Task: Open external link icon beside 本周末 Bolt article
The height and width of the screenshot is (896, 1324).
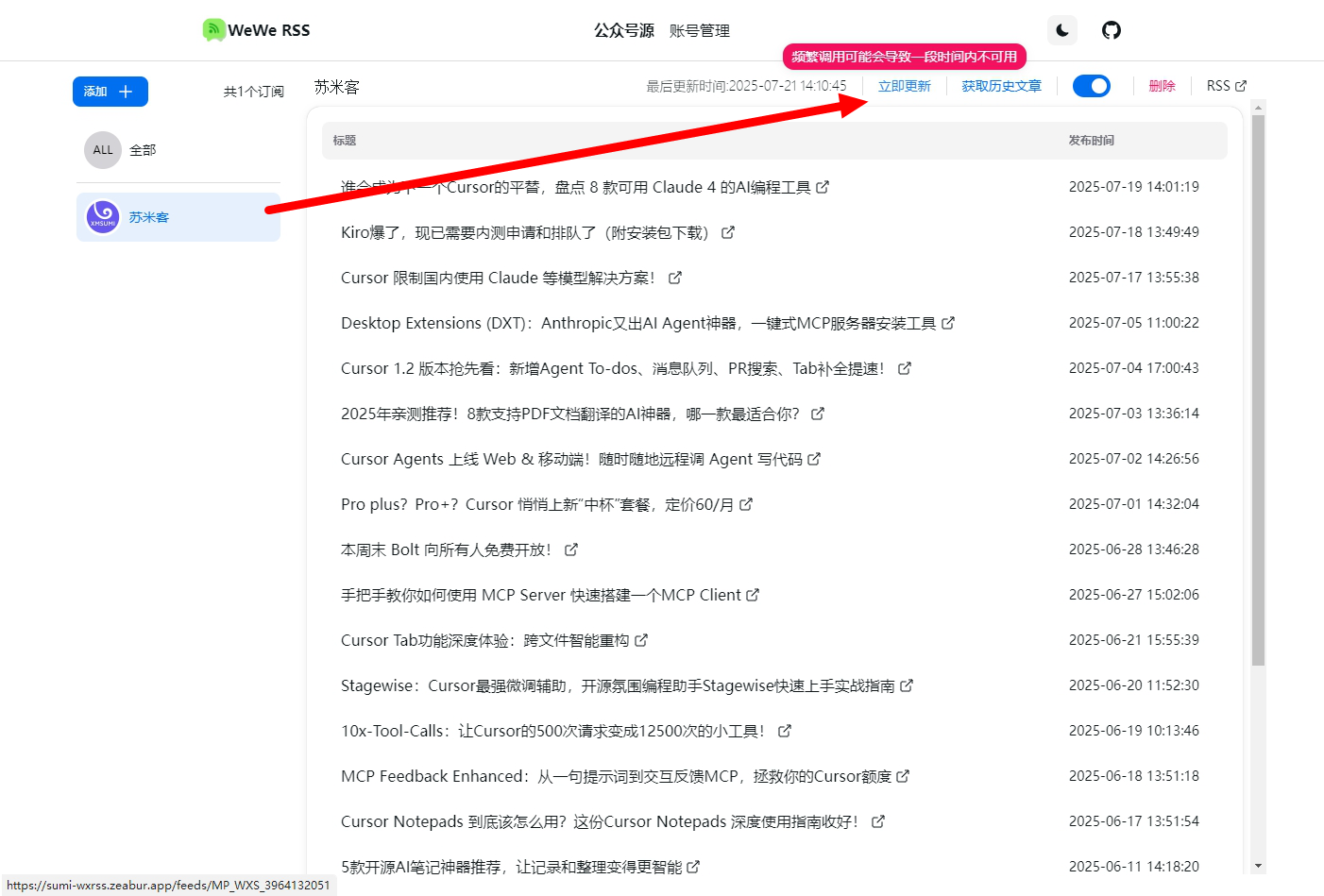Action: click(x=571, y=549)
